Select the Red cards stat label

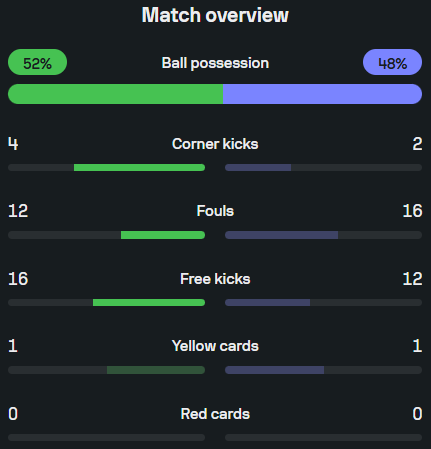click(215, 414)
